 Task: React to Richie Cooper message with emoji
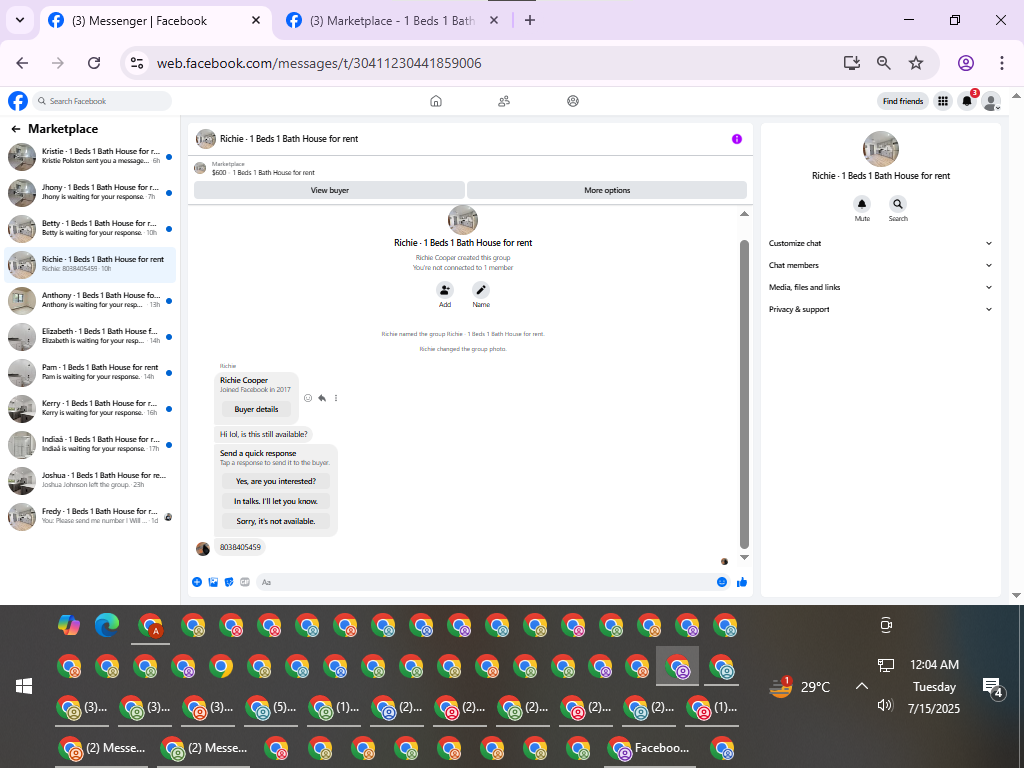click(x=308, y=398)
